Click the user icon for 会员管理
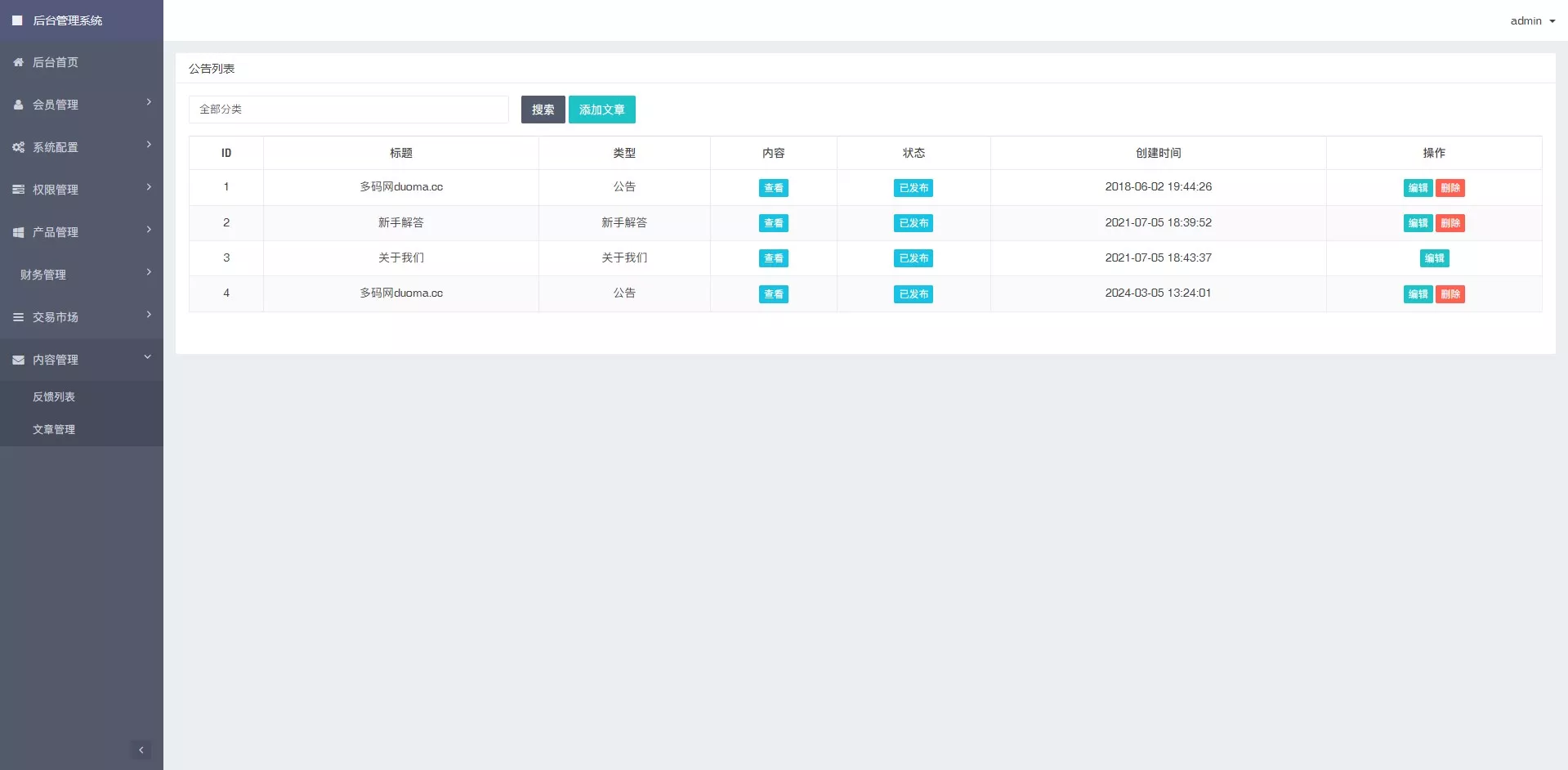1568x770 pixels. (x=18, y=105)
